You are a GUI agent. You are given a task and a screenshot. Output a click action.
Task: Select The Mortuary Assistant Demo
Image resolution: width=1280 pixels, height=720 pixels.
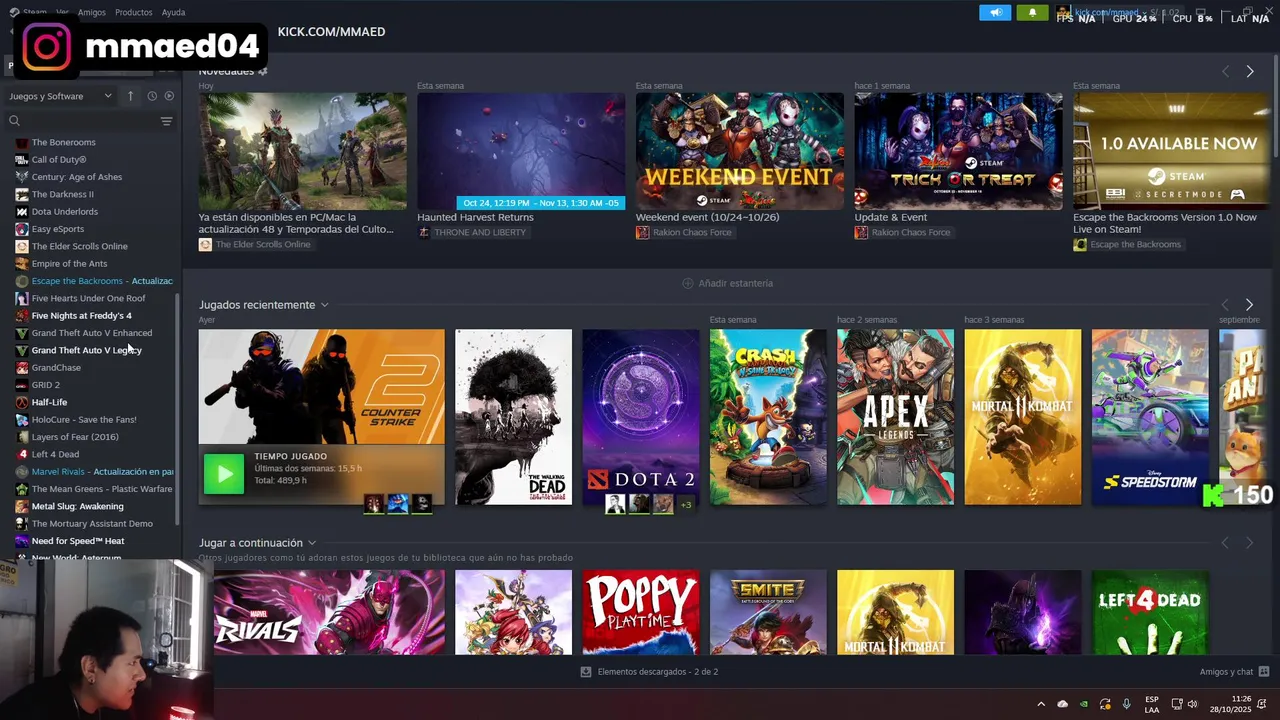pyautogui.click(x=92, y=523)
